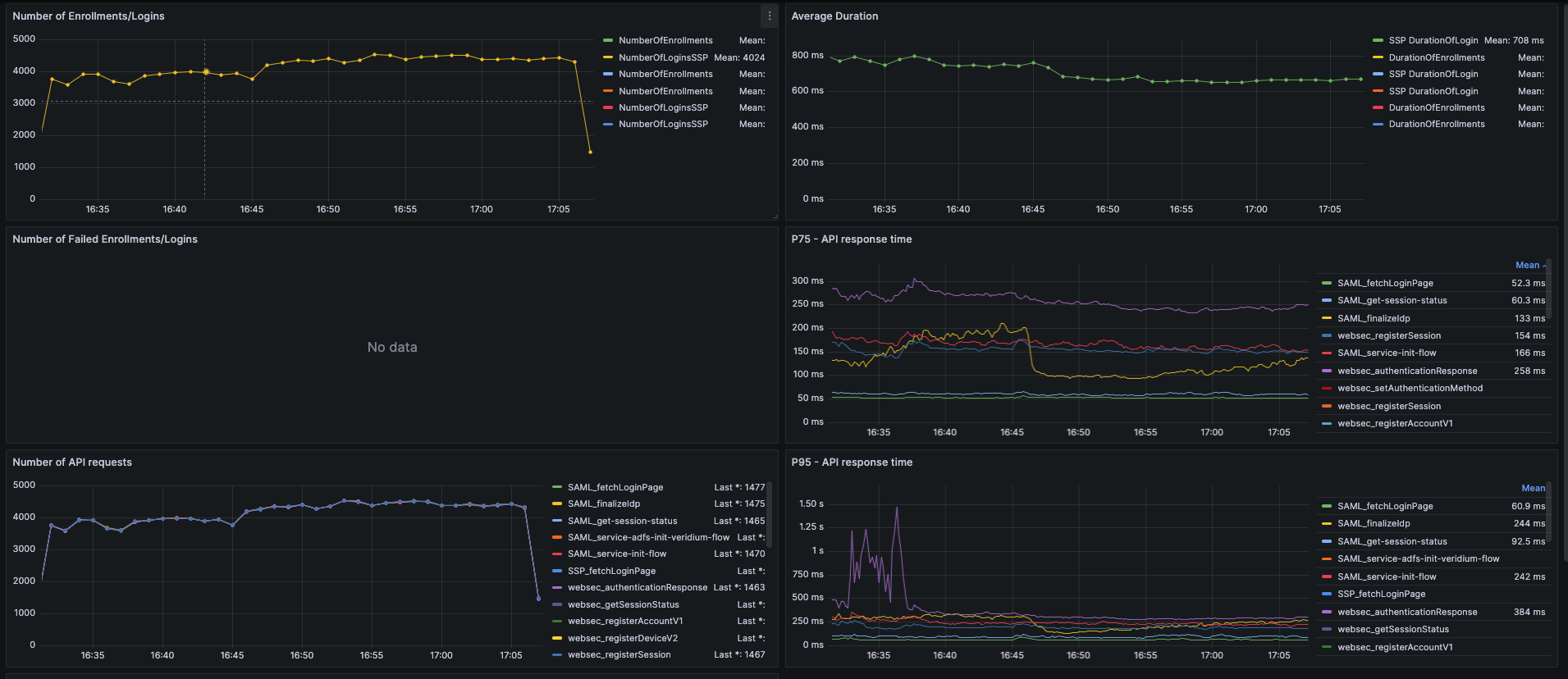Click the highlighted data point on the Enrollments/Logins line
The width and height of the screenshot is (1568, 679).
tap(206, 72)
